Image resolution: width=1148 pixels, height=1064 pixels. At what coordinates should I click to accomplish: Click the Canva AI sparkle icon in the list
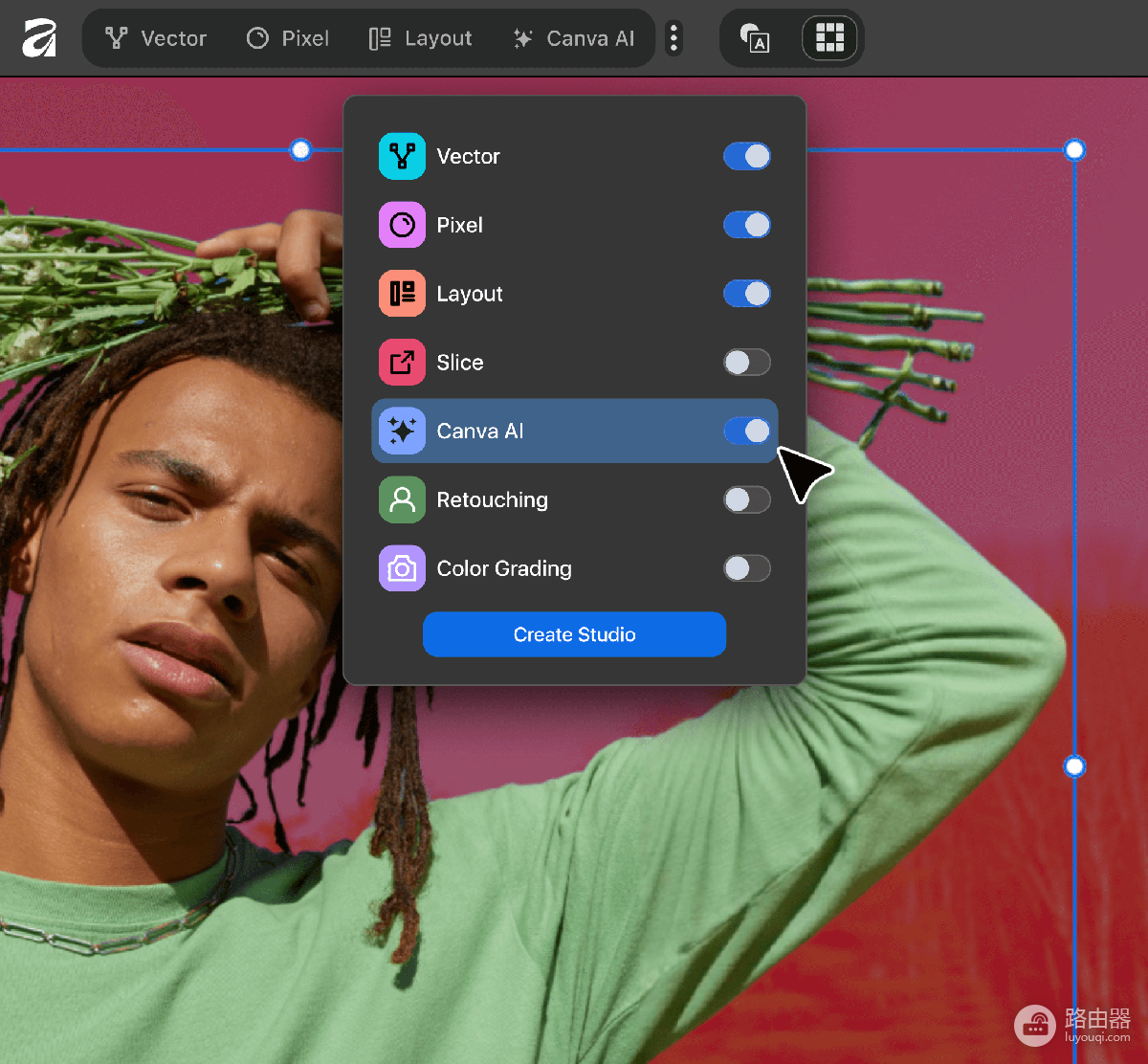[402, 432]
